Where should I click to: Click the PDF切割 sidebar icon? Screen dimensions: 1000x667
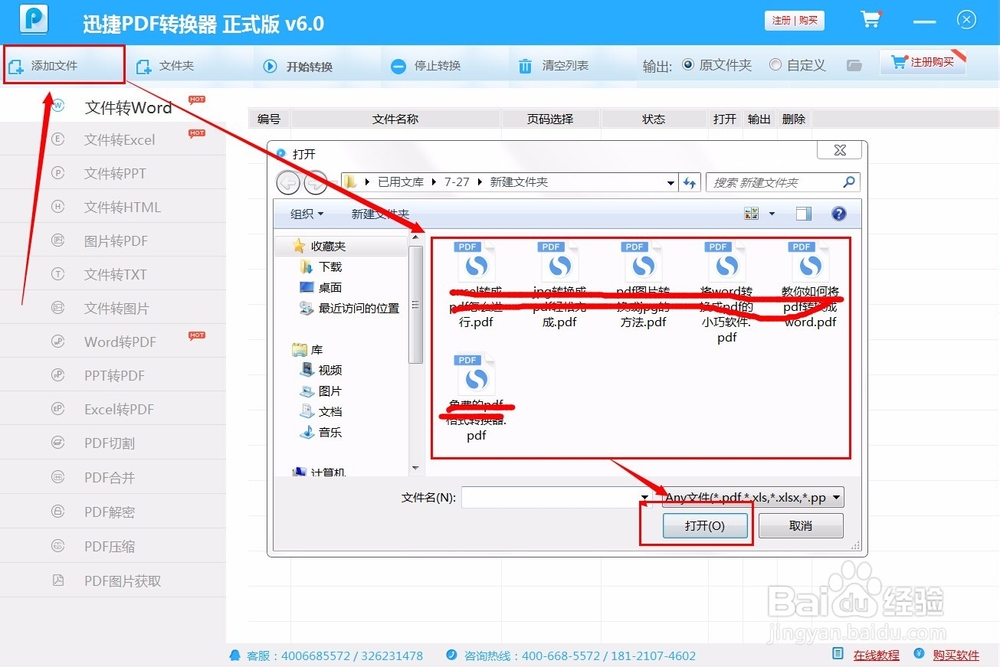pyautogui.click(x=58, y=442)
